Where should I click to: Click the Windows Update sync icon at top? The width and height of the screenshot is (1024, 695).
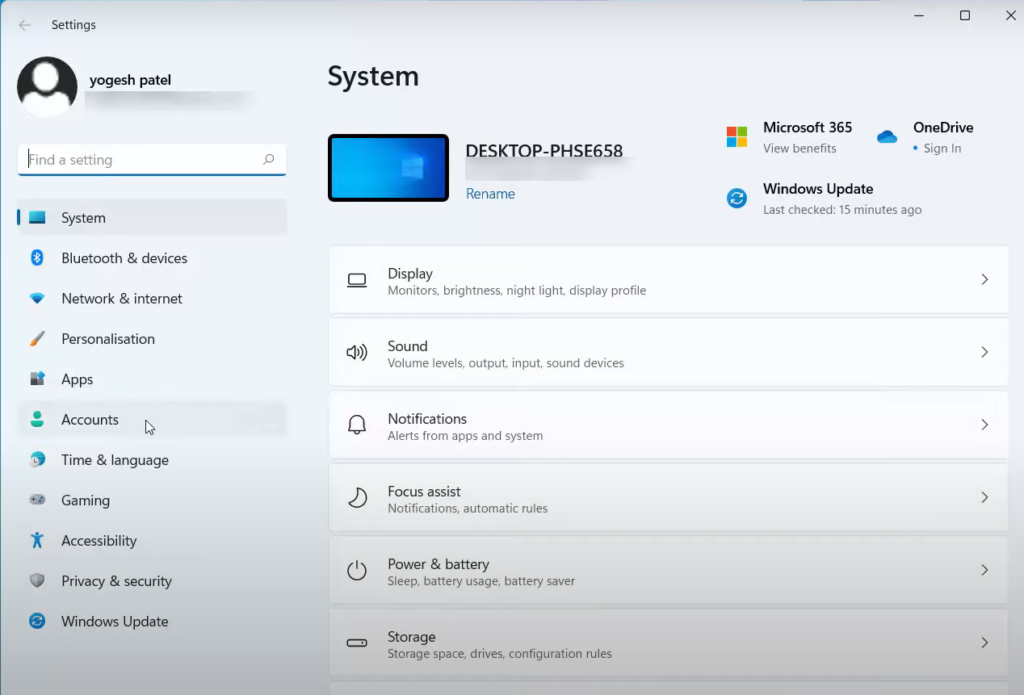pyautogui.click(x=737, y=198)
